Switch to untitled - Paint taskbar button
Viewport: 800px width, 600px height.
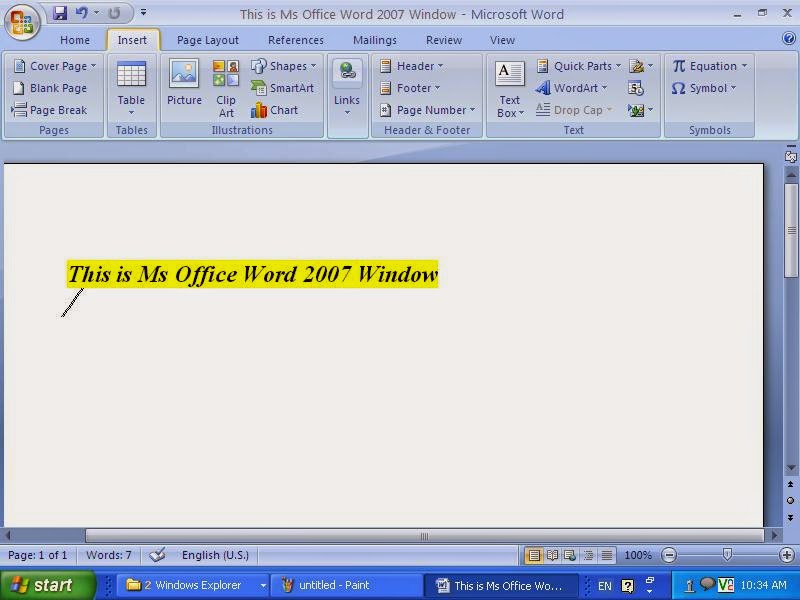tap(346, 585)
